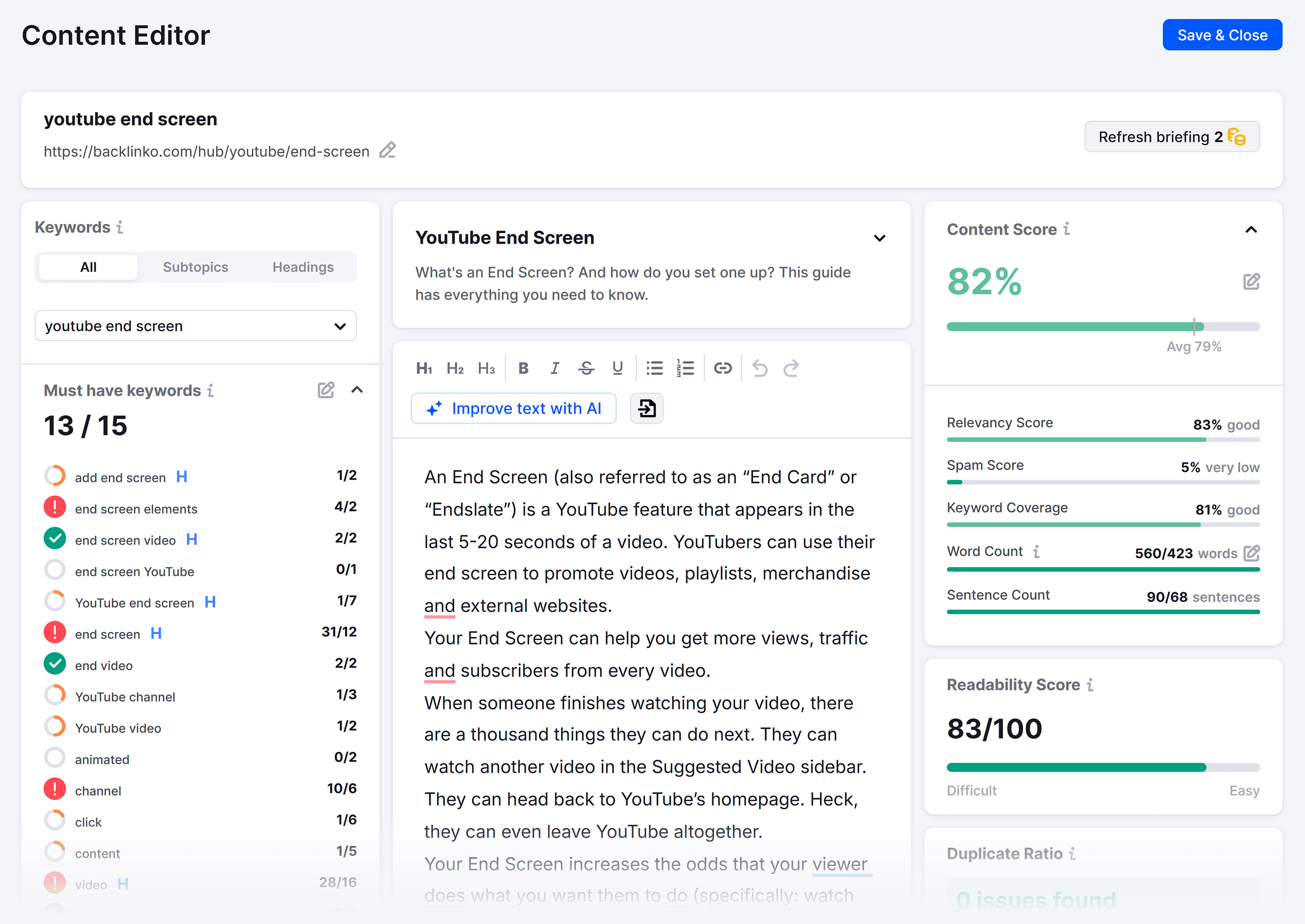
Task: Edit the Content Score target
Action: click(1252, 281)
